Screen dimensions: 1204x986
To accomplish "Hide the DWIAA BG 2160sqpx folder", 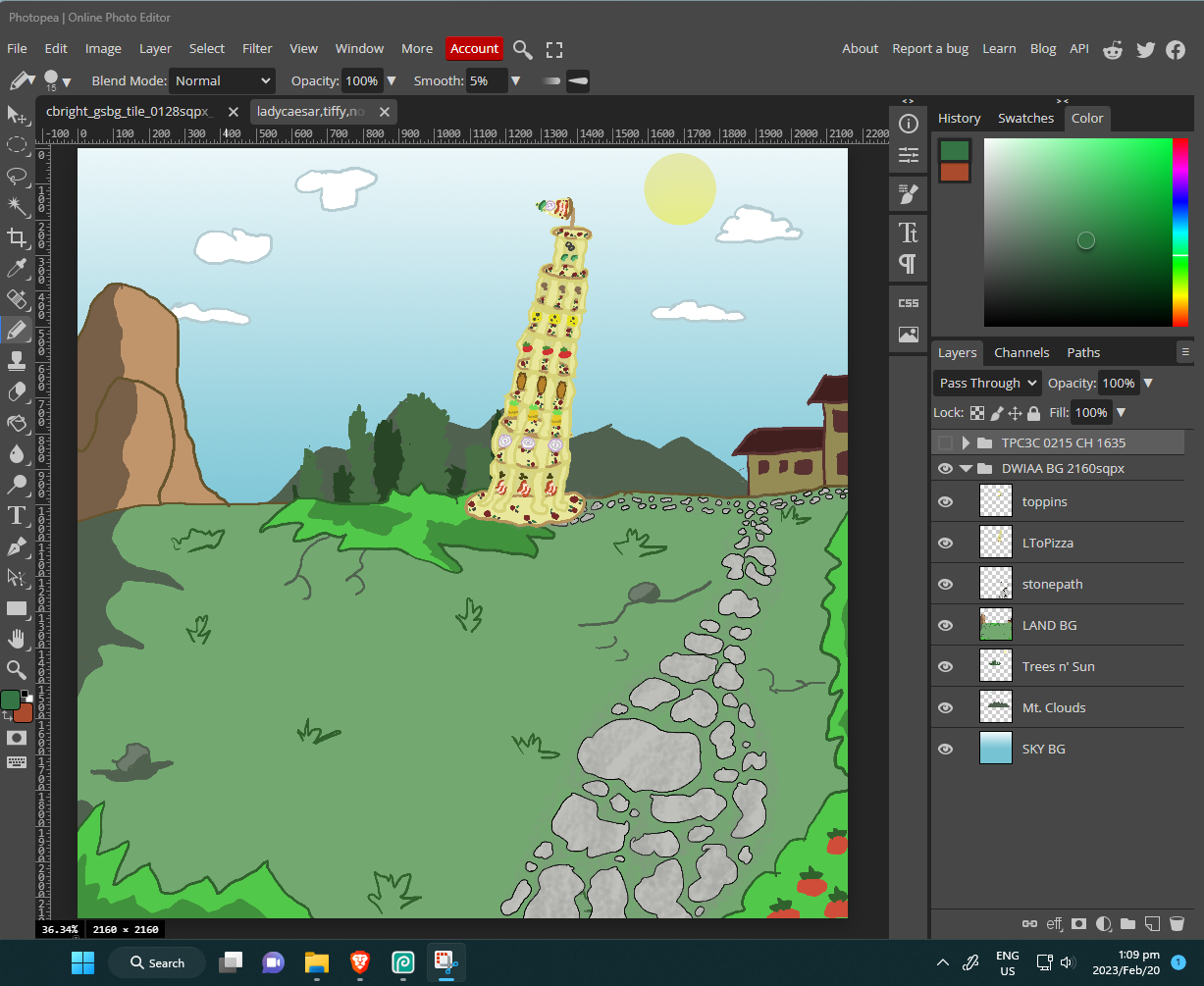I will click(x=945, y=468).
